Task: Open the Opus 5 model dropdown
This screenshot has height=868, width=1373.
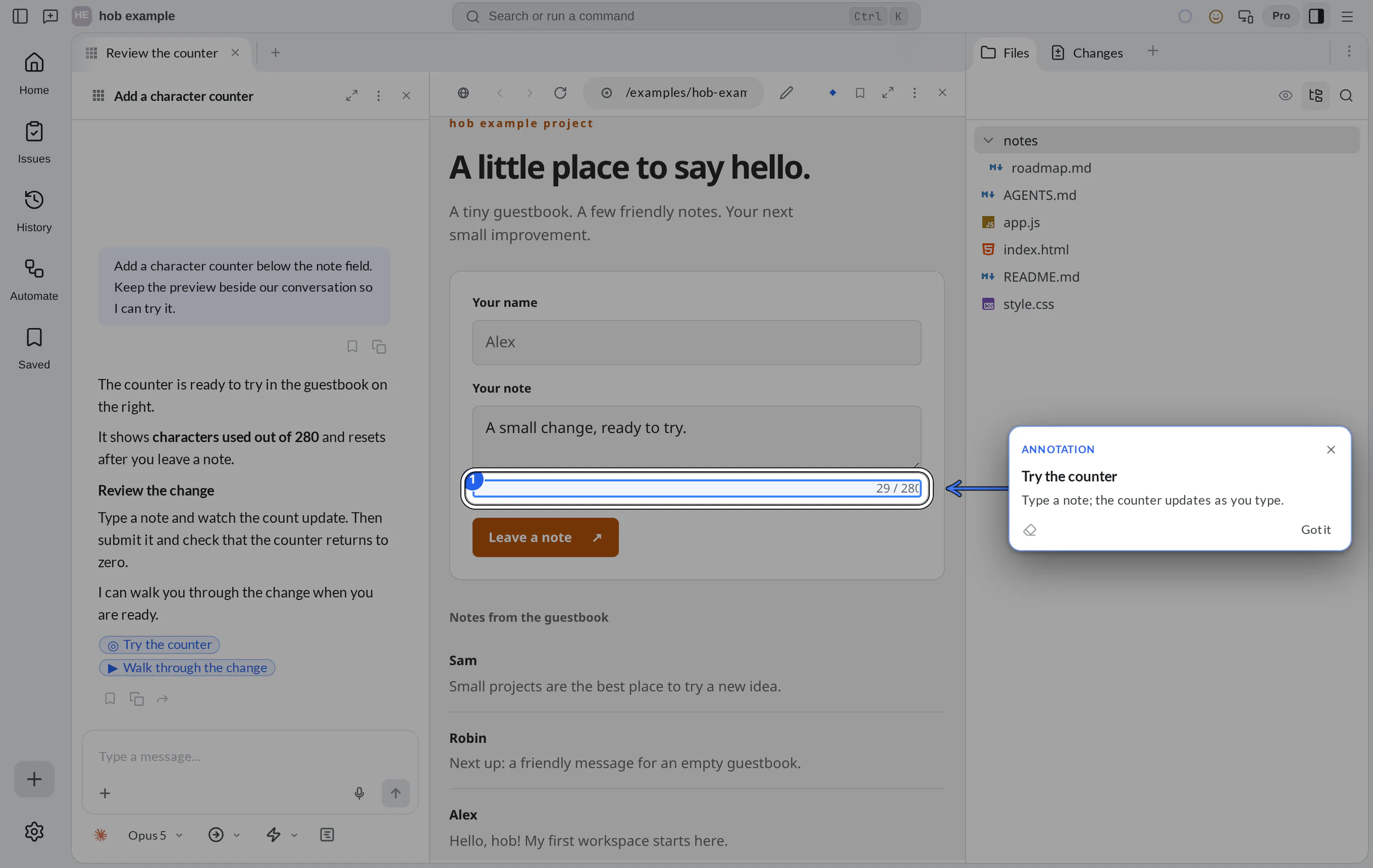Action: (x=155, y=835)
